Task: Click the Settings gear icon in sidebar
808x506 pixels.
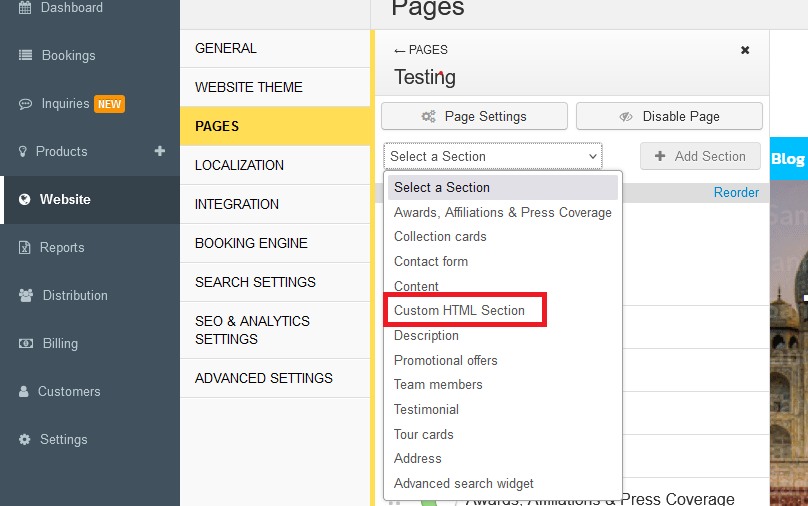Action: tap(25, 440)
